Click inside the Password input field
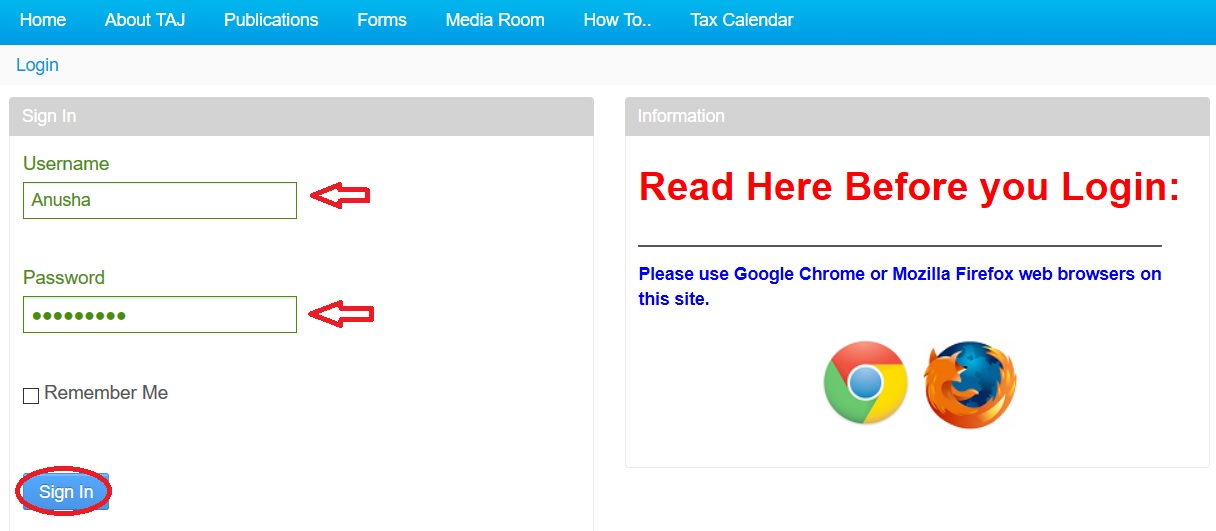 pos(160,315)
